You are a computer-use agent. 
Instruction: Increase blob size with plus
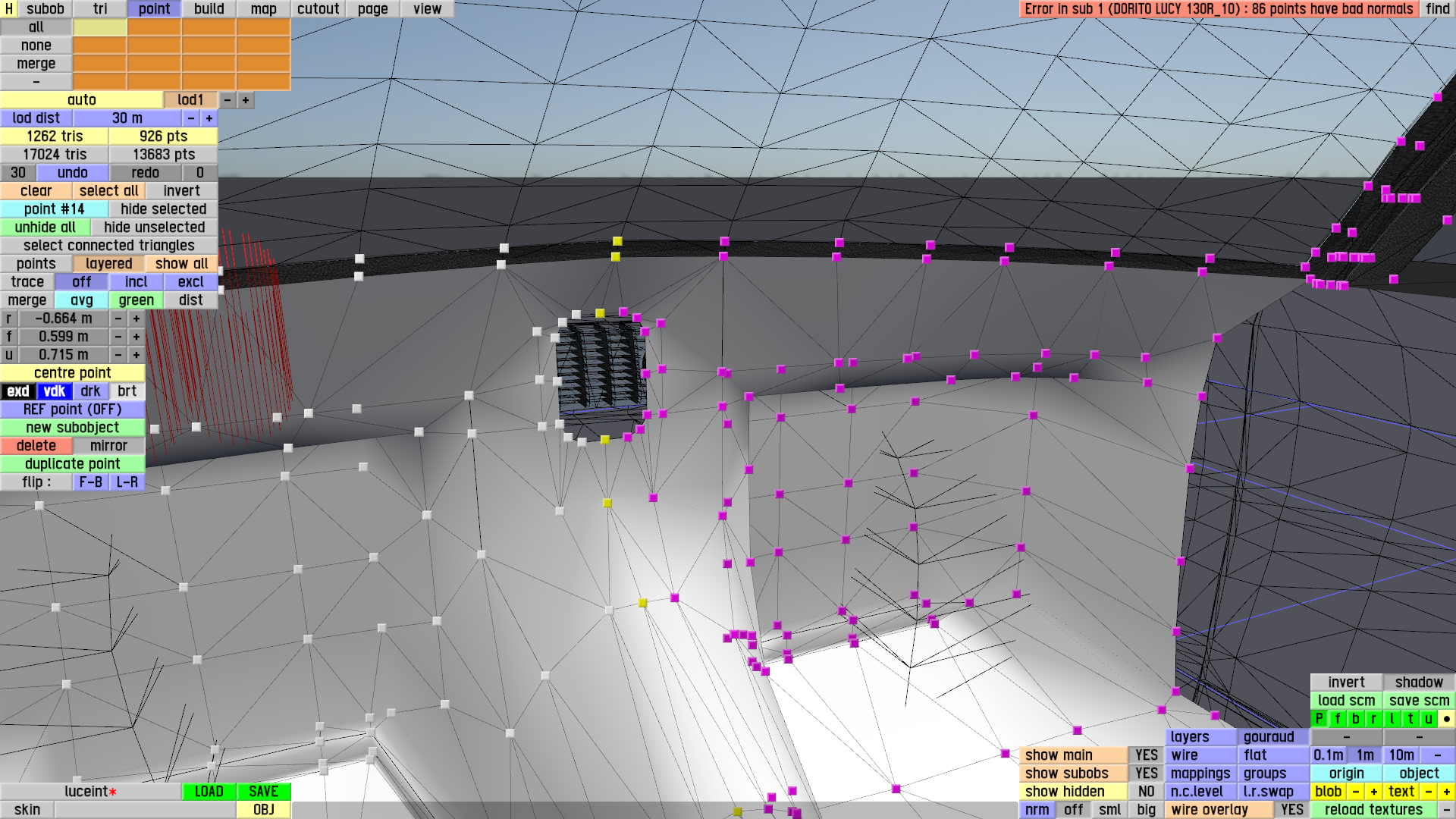[x=1373, y=792]
